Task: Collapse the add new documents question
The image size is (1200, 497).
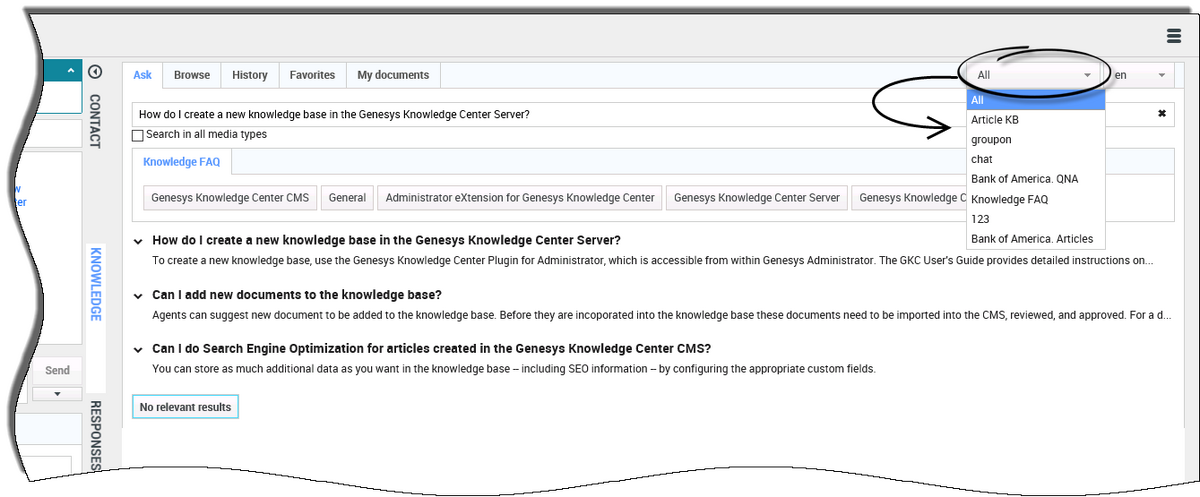Action: coord(138,295)
